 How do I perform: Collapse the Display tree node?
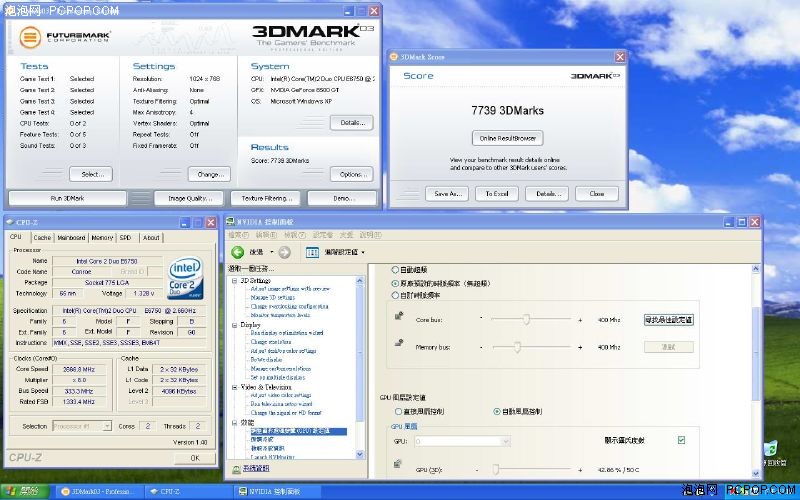coord(235,325)
